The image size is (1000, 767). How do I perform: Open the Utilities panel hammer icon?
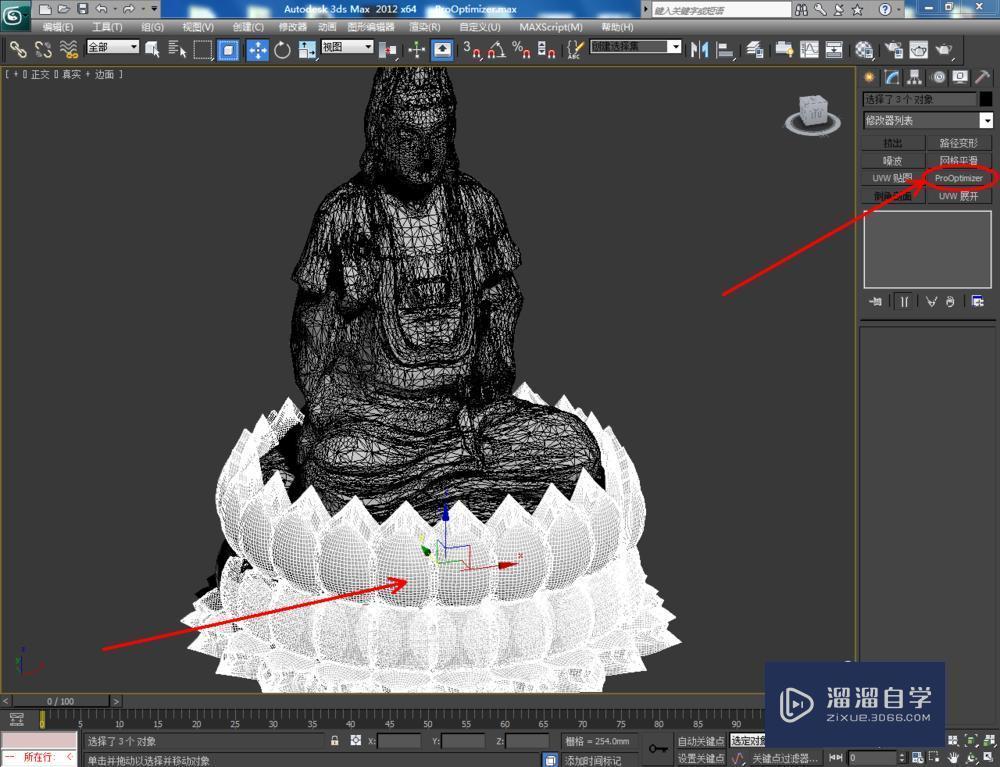coord(982,77)
